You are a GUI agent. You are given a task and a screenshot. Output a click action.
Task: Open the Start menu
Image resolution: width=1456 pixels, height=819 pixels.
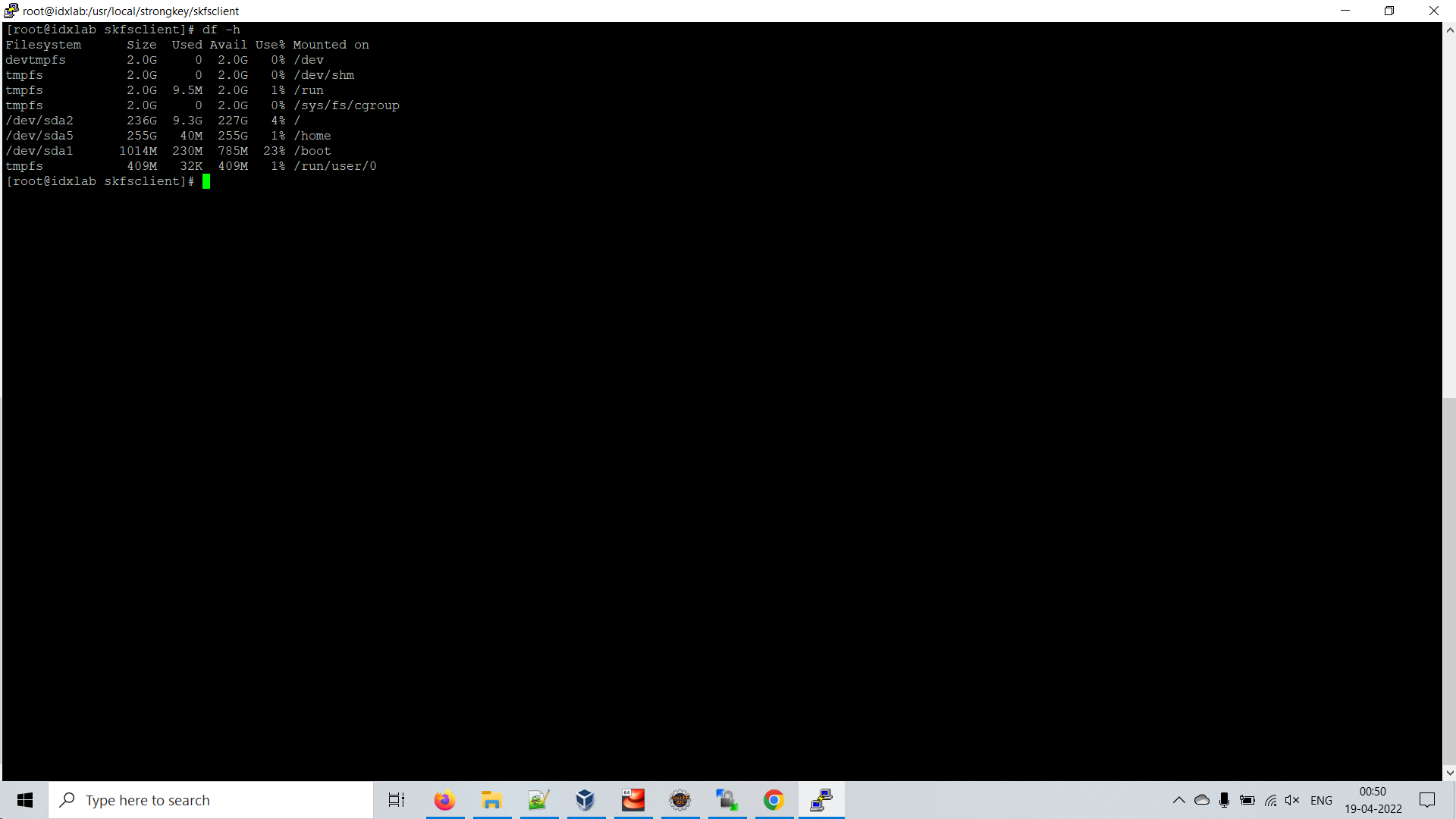click(25, 800)
